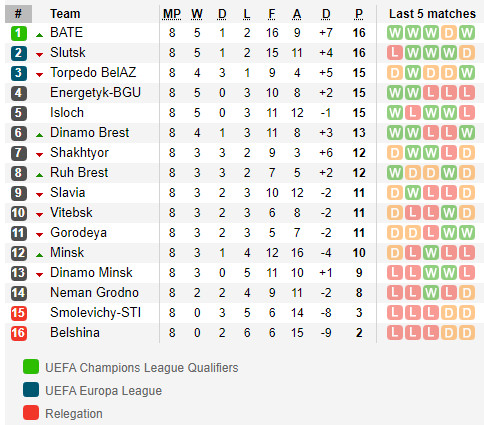Sort table by points P header

pyautogui.click(x=359, y=14)
